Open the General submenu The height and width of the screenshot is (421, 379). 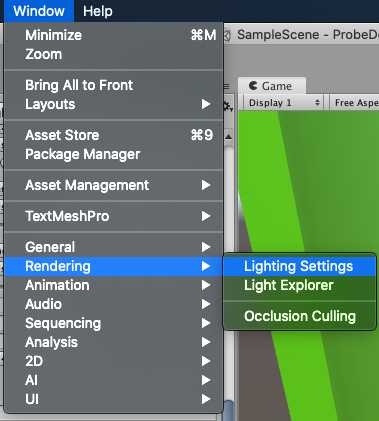pyautogui.click(x=114, y=247)
